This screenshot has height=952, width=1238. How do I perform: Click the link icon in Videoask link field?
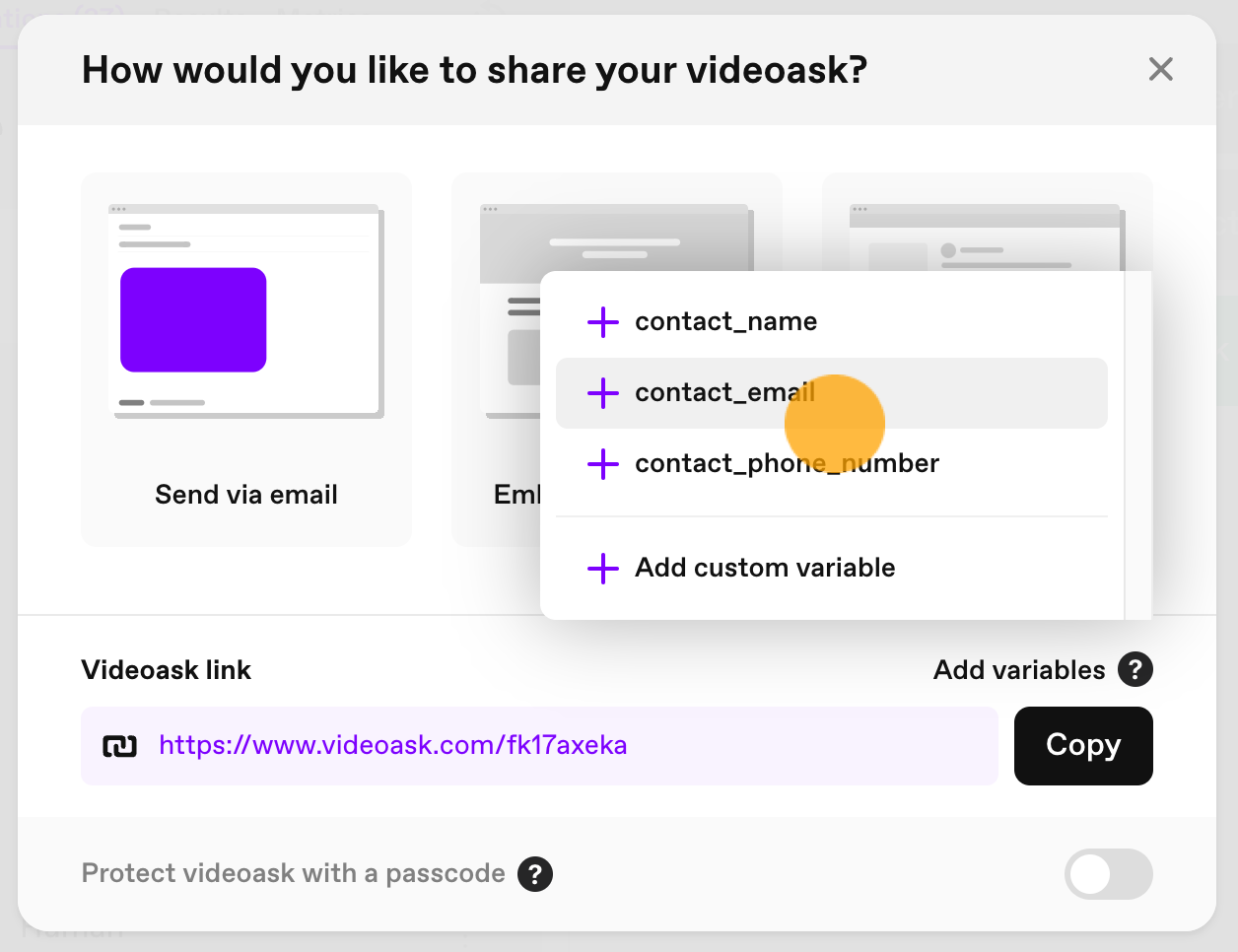(x=120, y=747)
